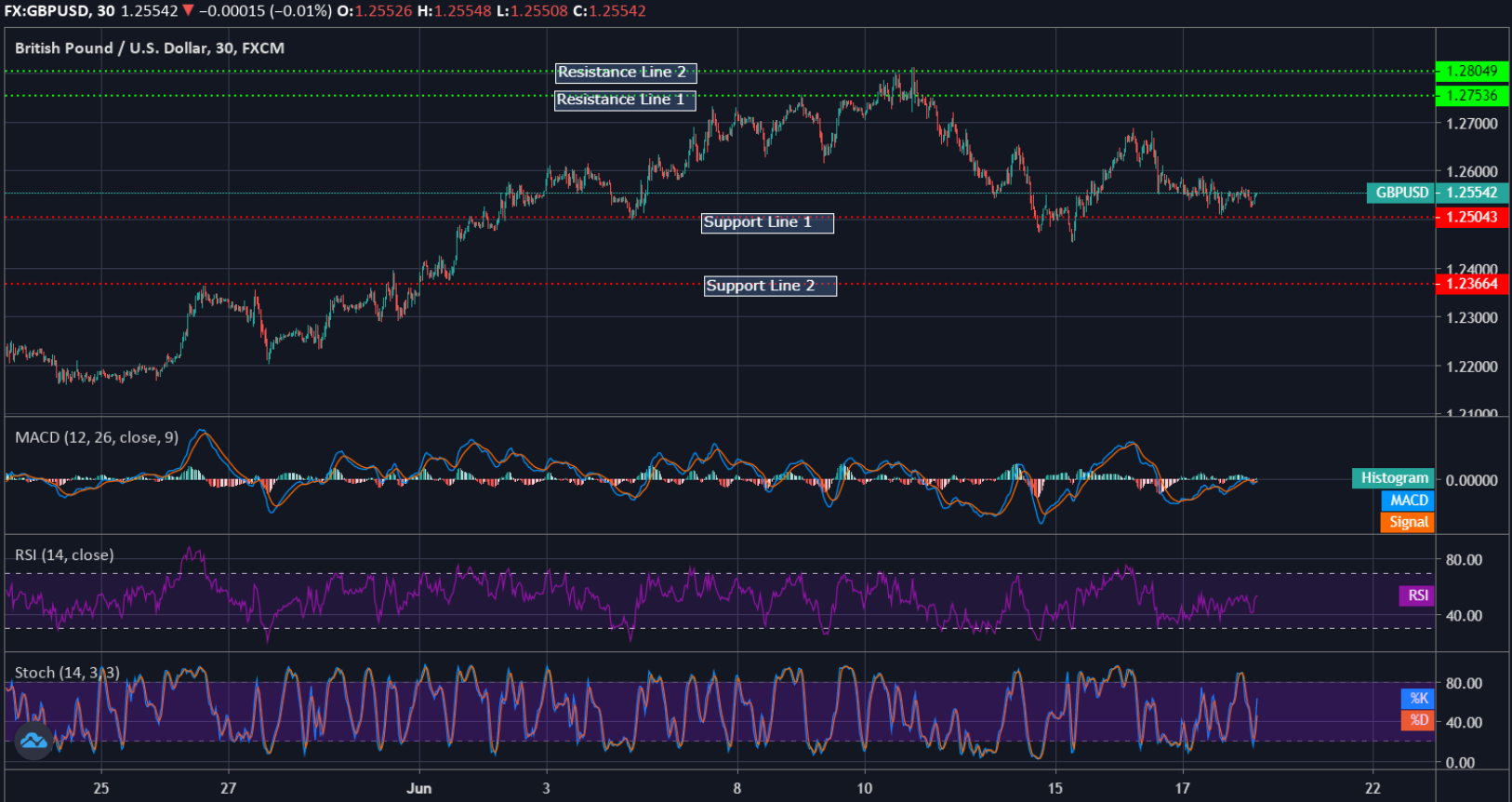This screenshot has width=1512, height=802.
Task: Click the 8 date on time axis
Action: (737, 788)
